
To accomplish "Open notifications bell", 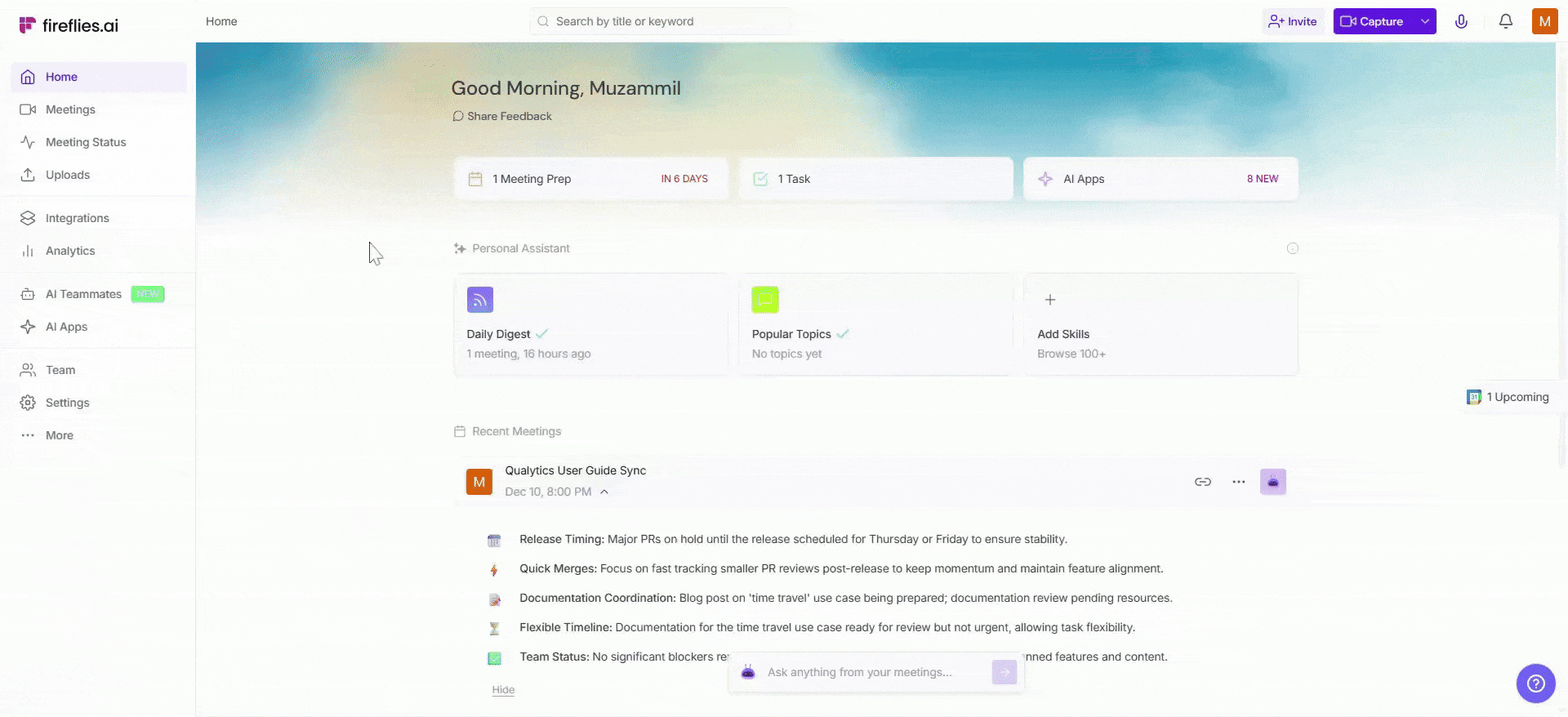I will (x=1506, y=21).
